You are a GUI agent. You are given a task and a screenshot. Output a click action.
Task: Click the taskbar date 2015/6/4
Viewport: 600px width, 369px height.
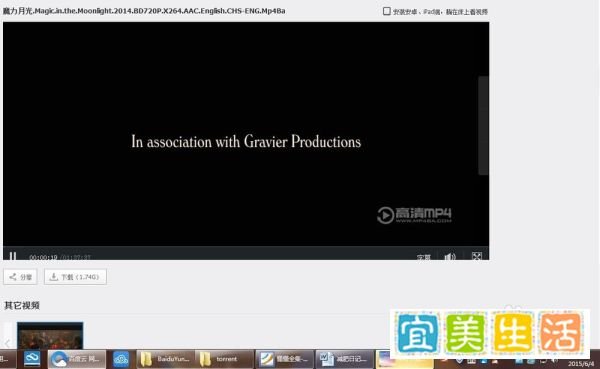(581, 364)
